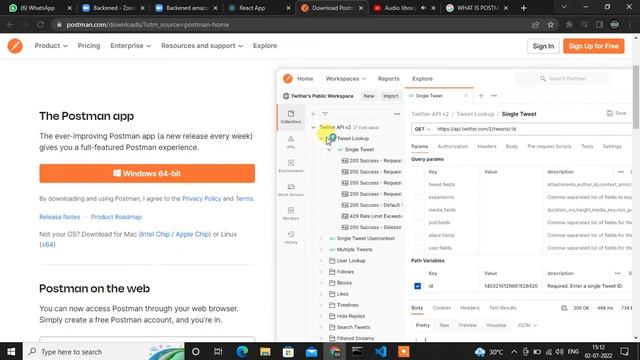Expand Resources and support menu
This screenshot has height=360, width=640.
(202, 46)
